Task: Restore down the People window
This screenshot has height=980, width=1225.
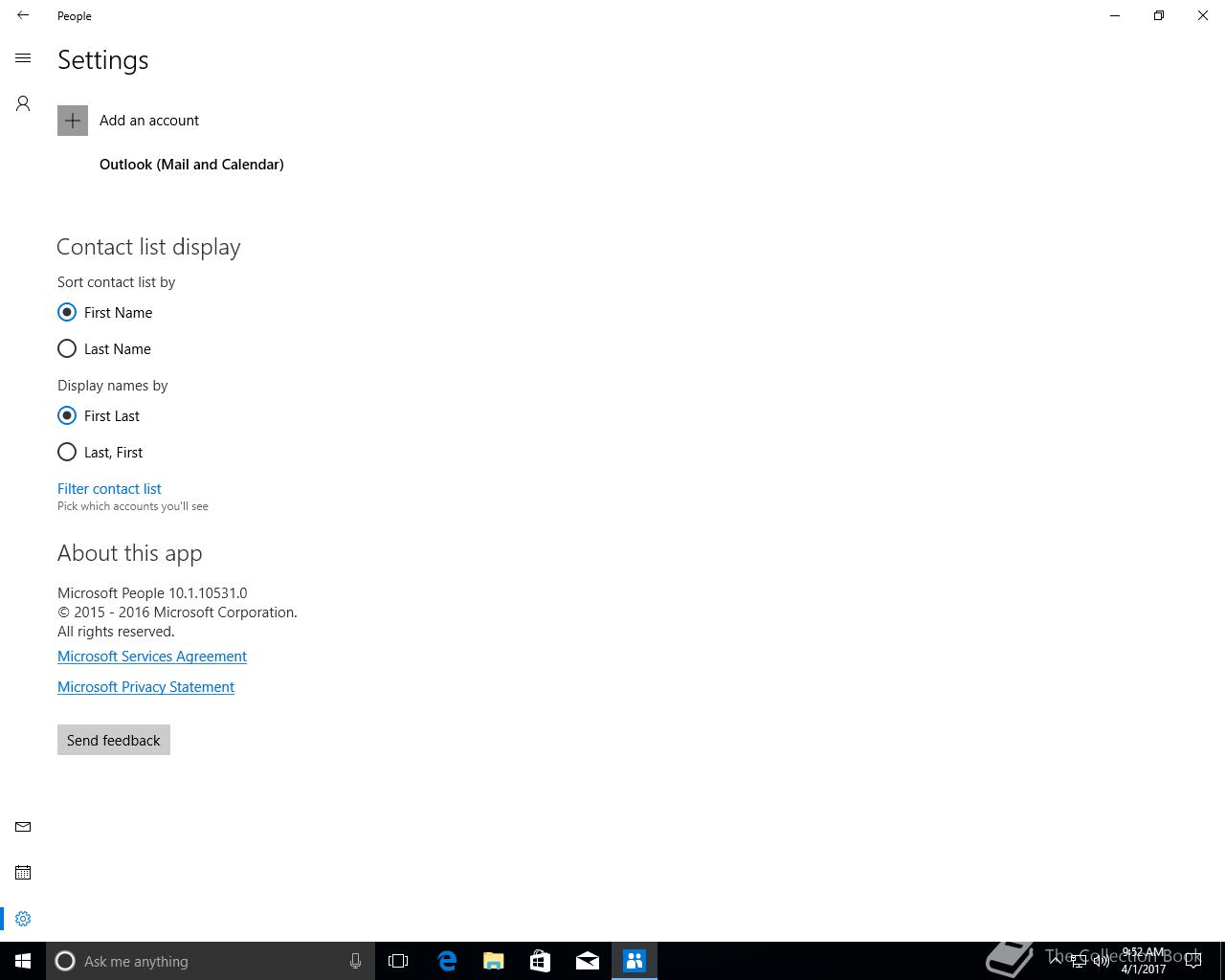Action: point(1159,15)
